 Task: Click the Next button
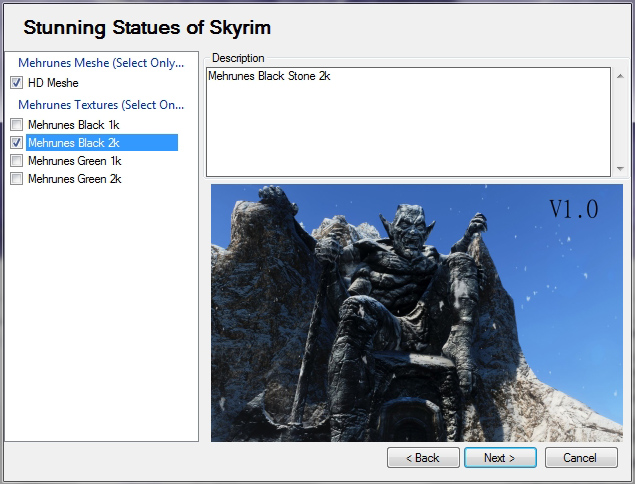500,458
